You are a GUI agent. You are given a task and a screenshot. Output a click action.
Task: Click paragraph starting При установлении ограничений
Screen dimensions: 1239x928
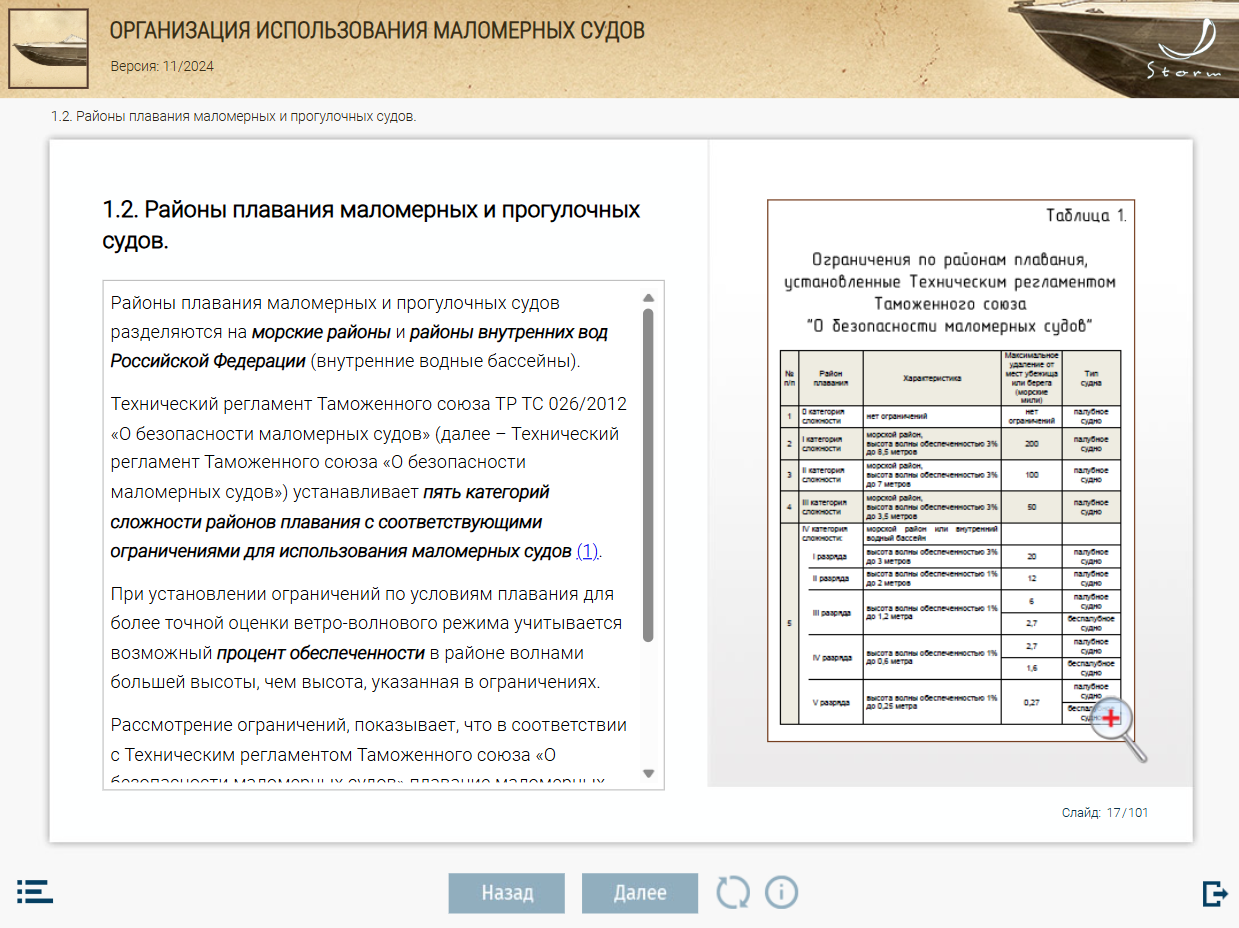pyautogui.click(x=366, y=639)
